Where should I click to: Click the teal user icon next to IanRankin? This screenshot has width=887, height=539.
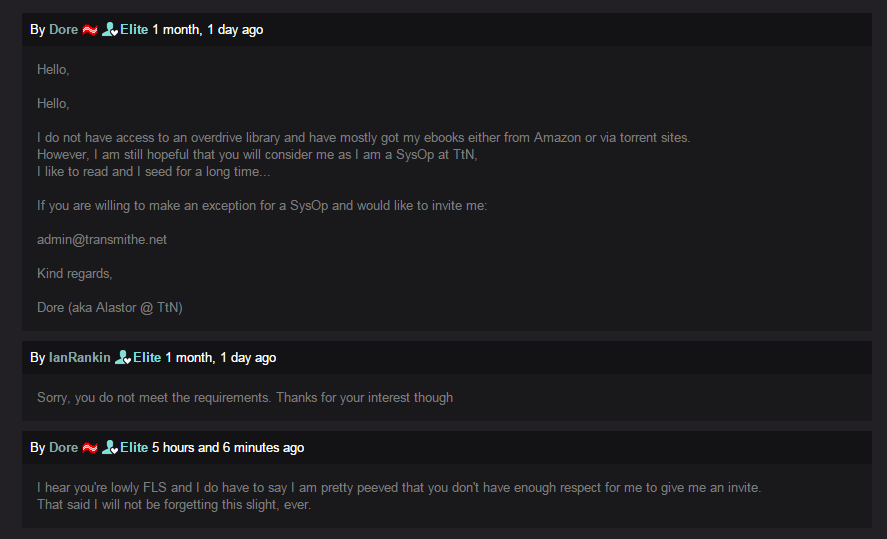[x=123, y=358]
